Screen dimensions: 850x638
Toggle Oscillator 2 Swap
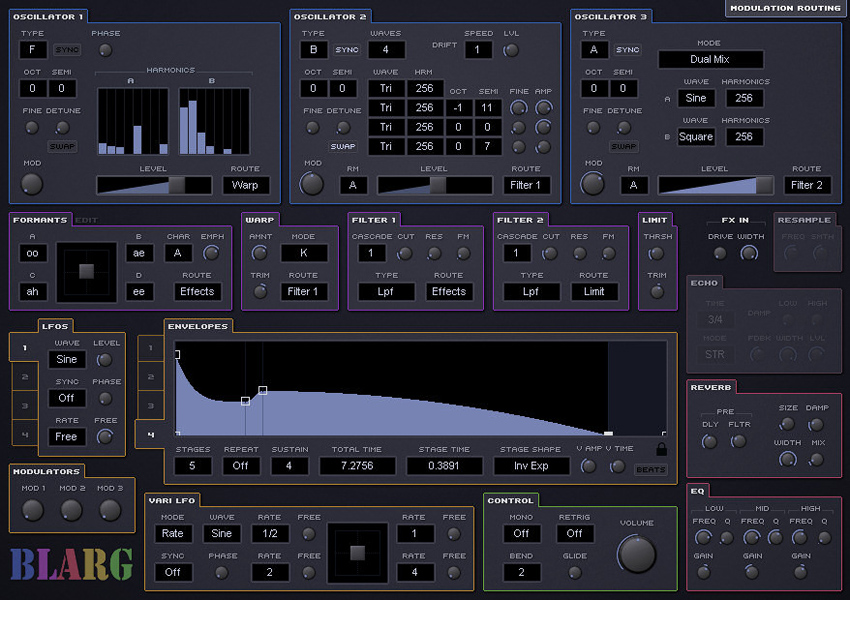[x=343, y=146]
